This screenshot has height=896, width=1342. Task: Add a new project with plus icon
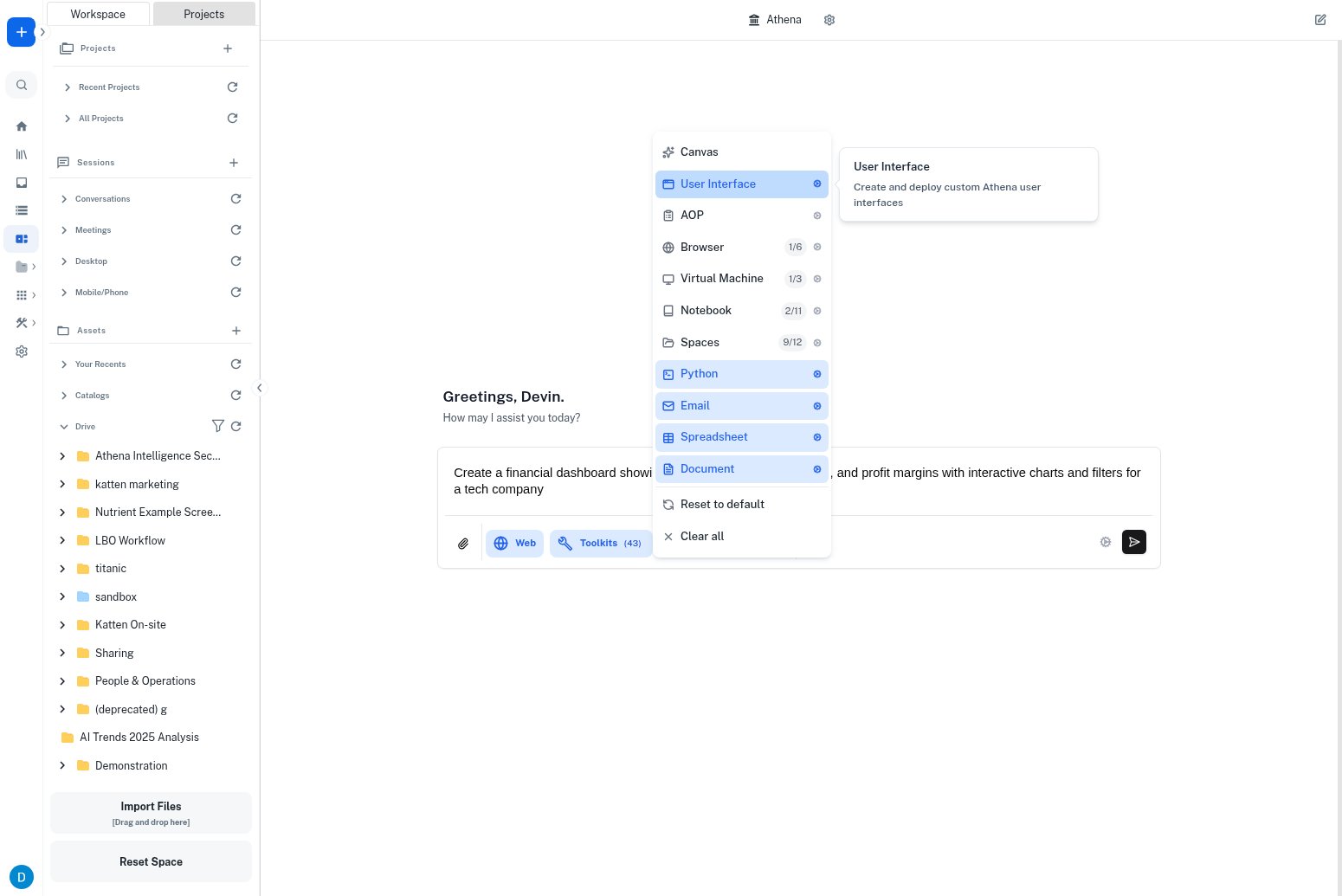point(228,48)
